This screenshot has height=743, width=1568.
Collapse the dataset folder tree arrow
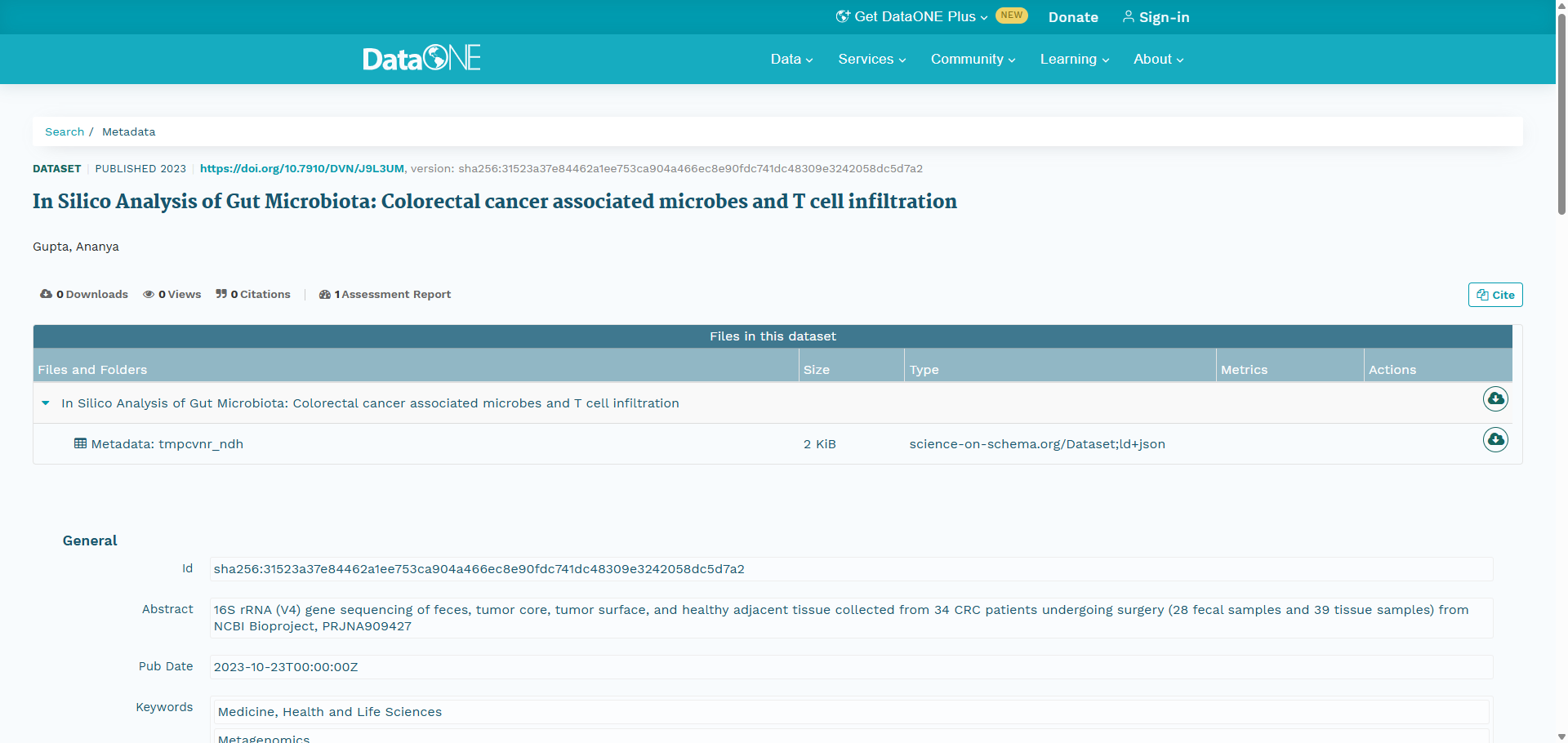click(x=46, y=403)
